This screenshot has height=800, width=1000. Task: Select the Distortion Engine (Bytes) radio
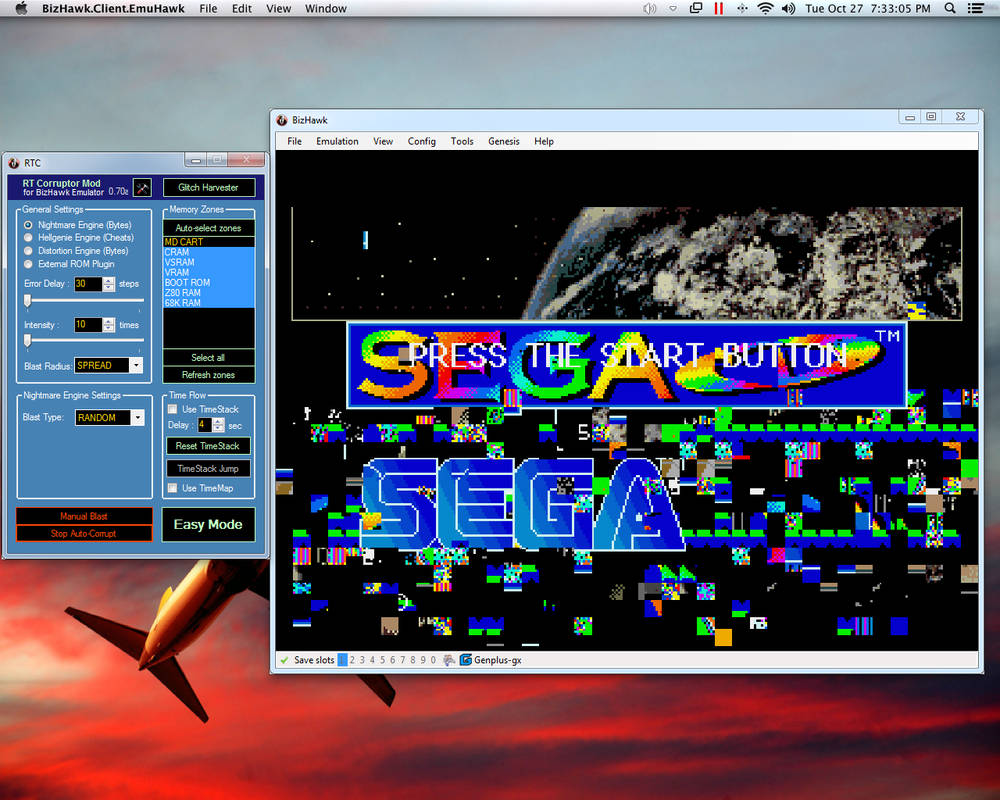[x=28, y=251]
